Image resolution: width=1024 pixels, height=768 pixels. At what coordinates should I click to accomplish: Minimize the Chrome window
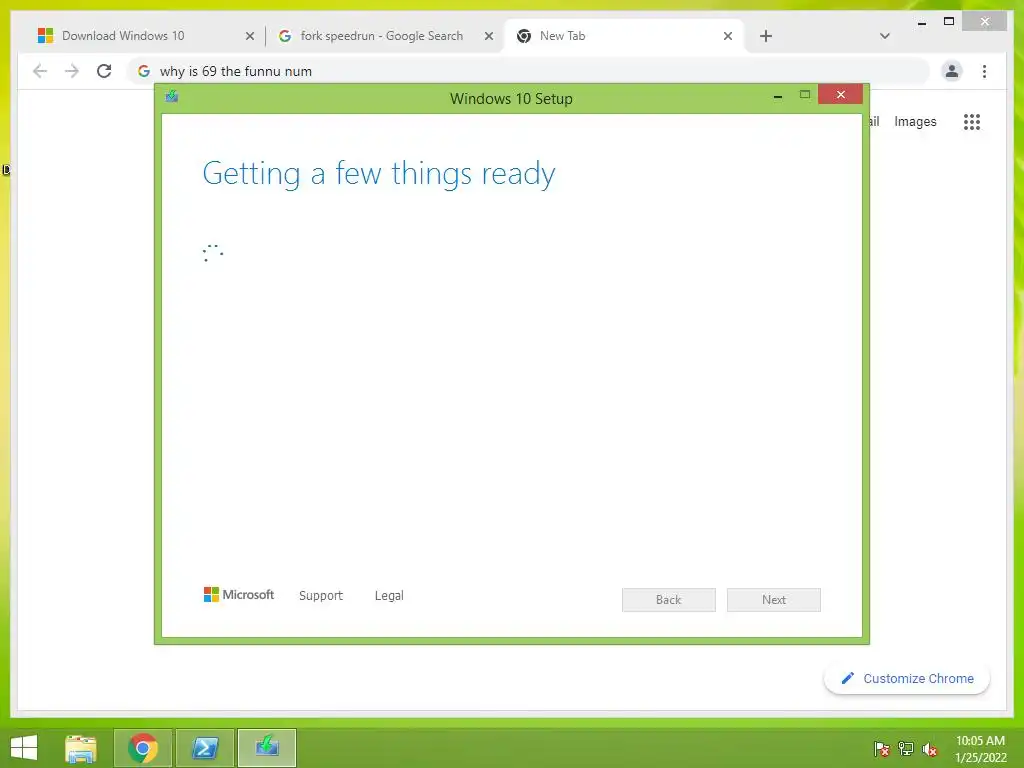click(x=922, y=22)
